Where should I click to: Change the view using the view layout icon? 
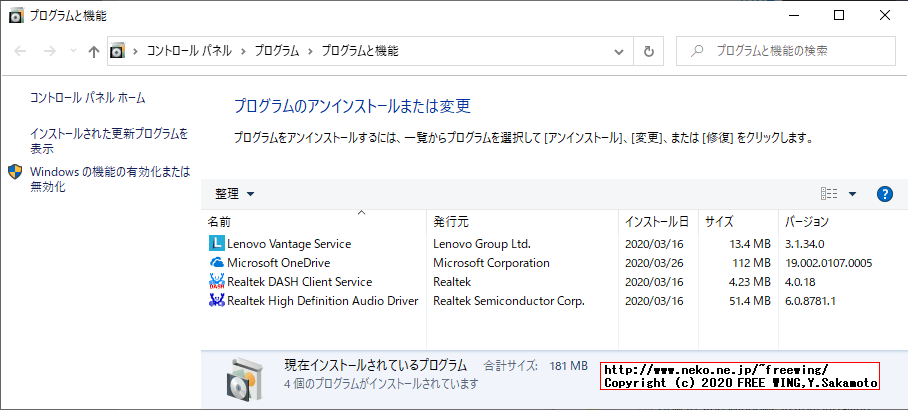click(x=829, y=194)
